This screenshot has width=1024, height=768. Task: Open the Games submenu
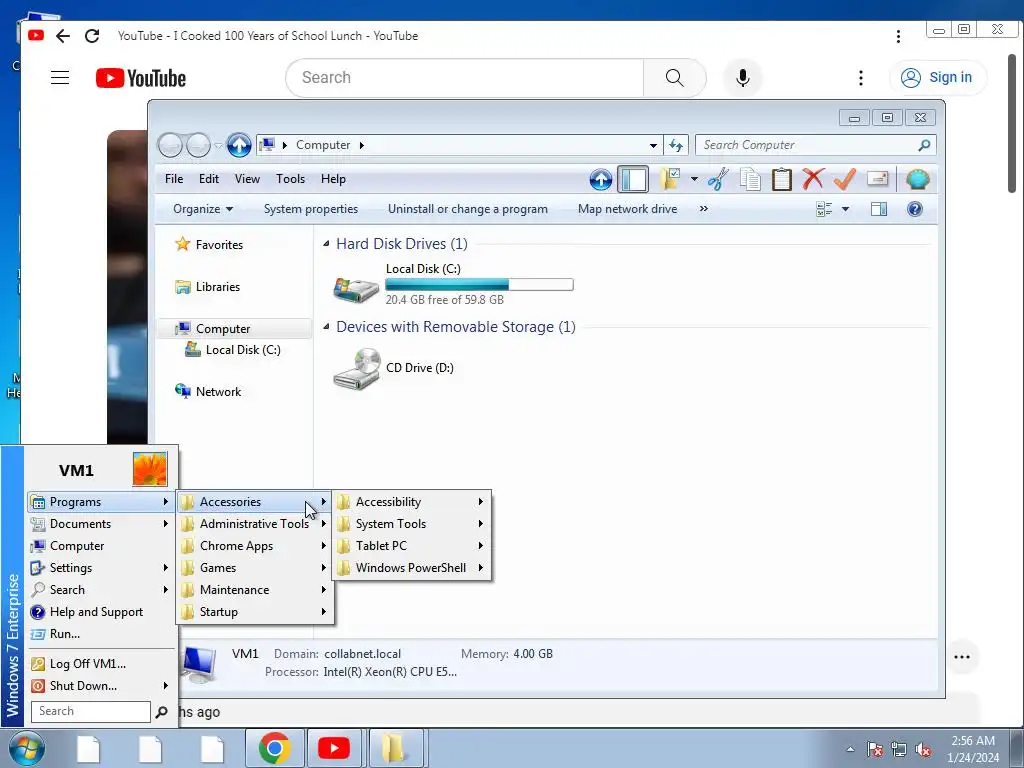tap(255, 568)
